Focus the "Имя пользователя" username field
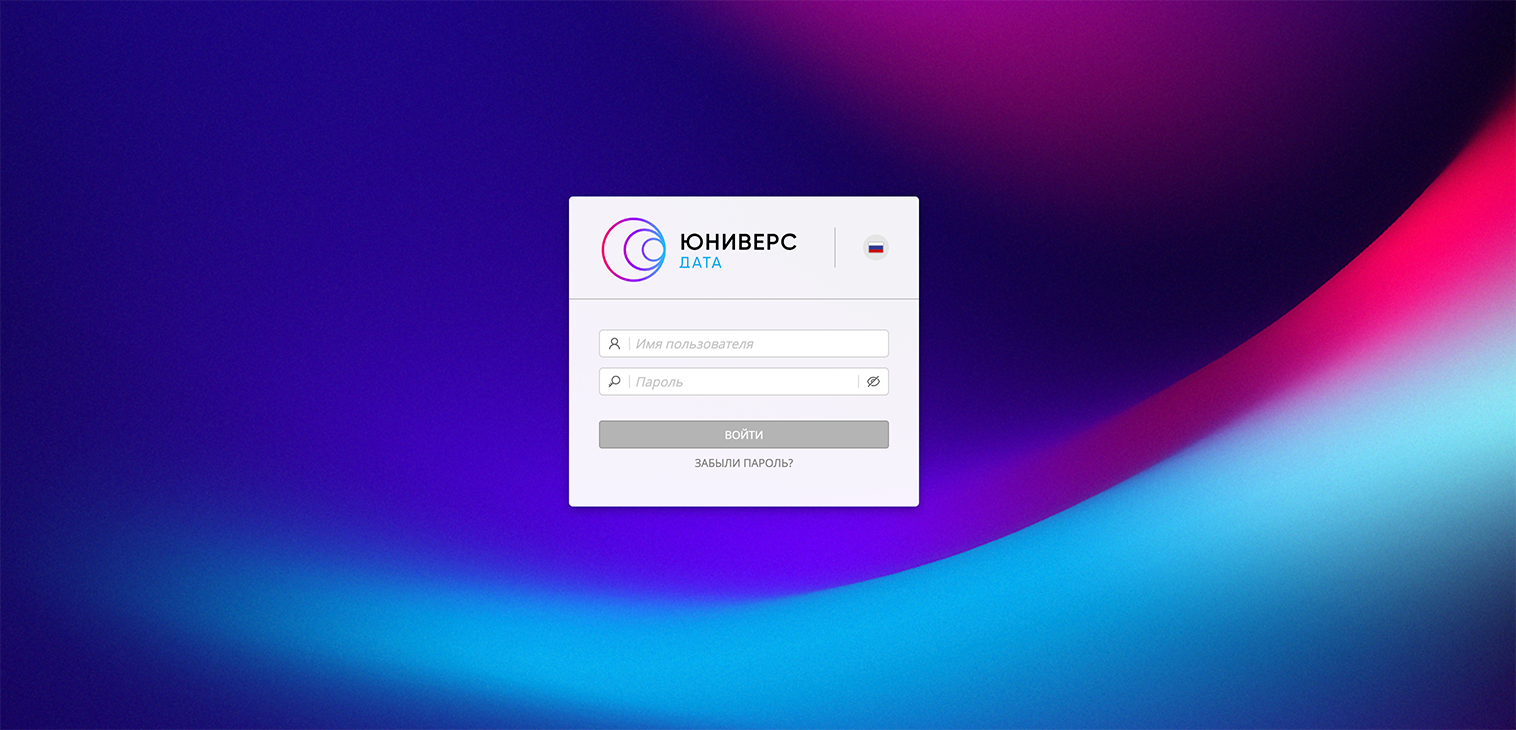Image resolution: width=1516 pixels, height=730 pixels. click(758, 343)
